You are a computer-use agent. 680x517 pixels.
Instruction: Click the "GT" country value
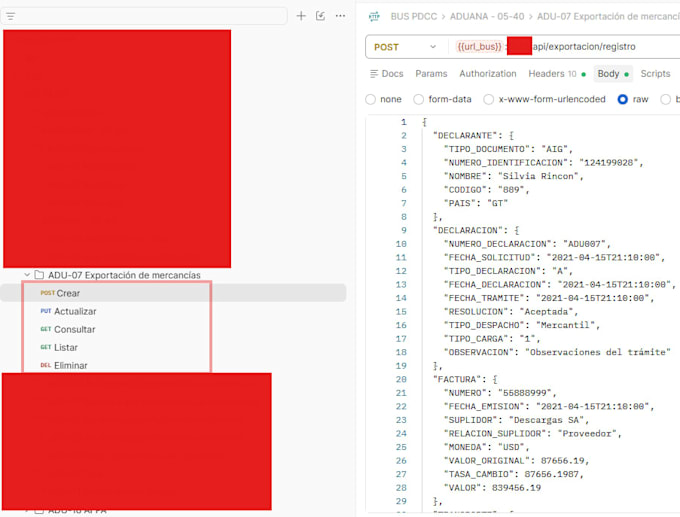pos(497,203)
